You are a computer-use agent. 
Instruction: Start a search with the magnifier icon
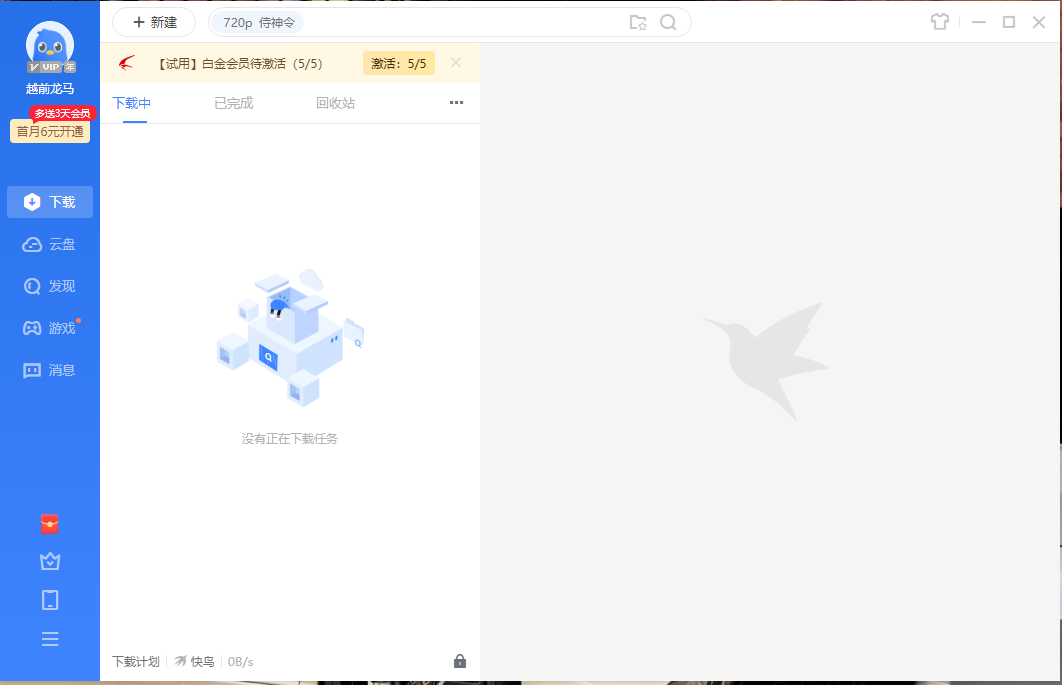668,21
